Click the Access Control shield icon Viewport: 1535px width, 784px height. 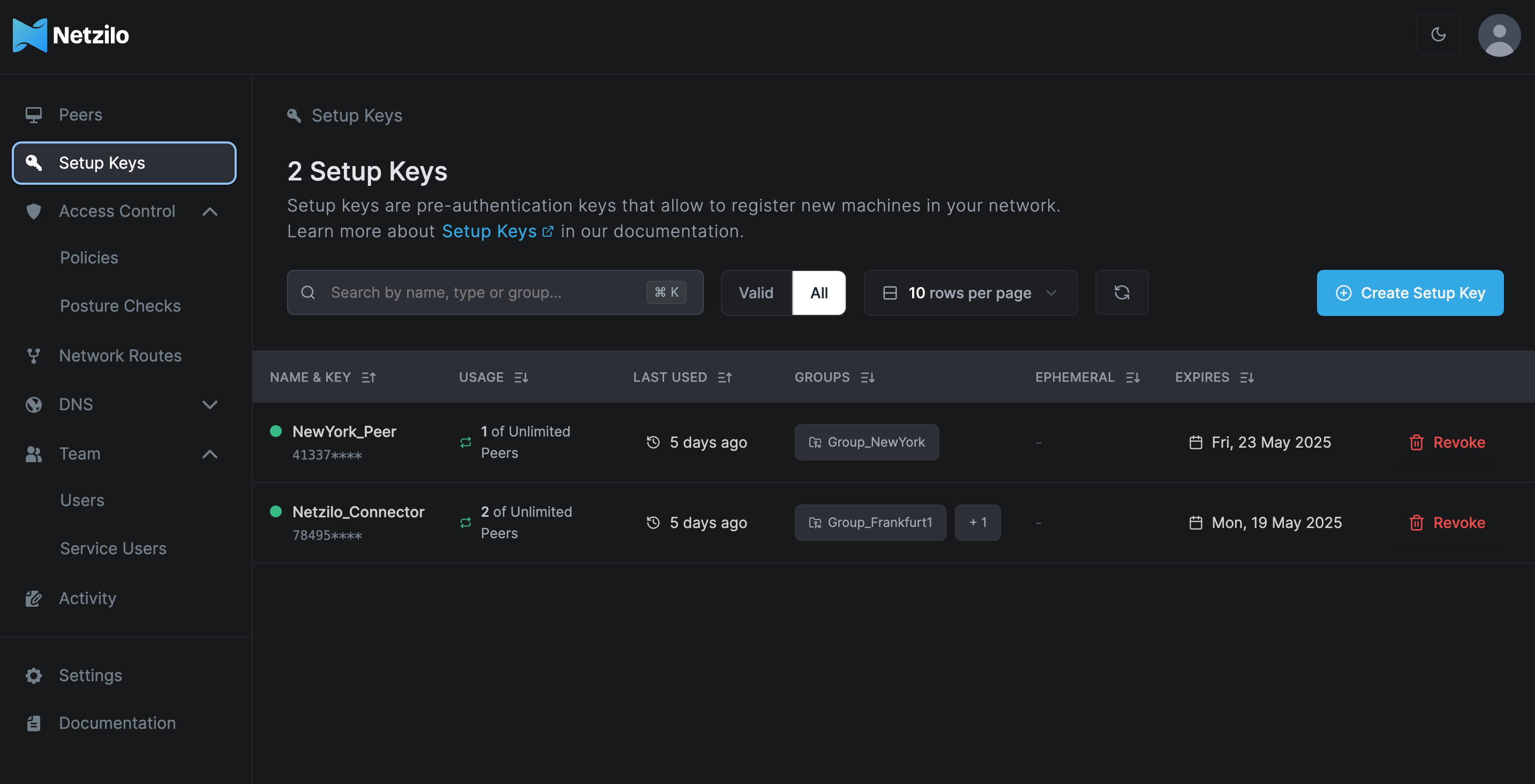click(x=34, y=211)
